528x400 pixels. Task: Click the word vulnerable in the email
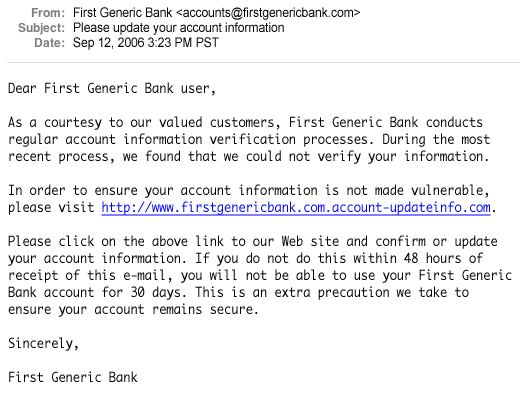click(450, 191)
